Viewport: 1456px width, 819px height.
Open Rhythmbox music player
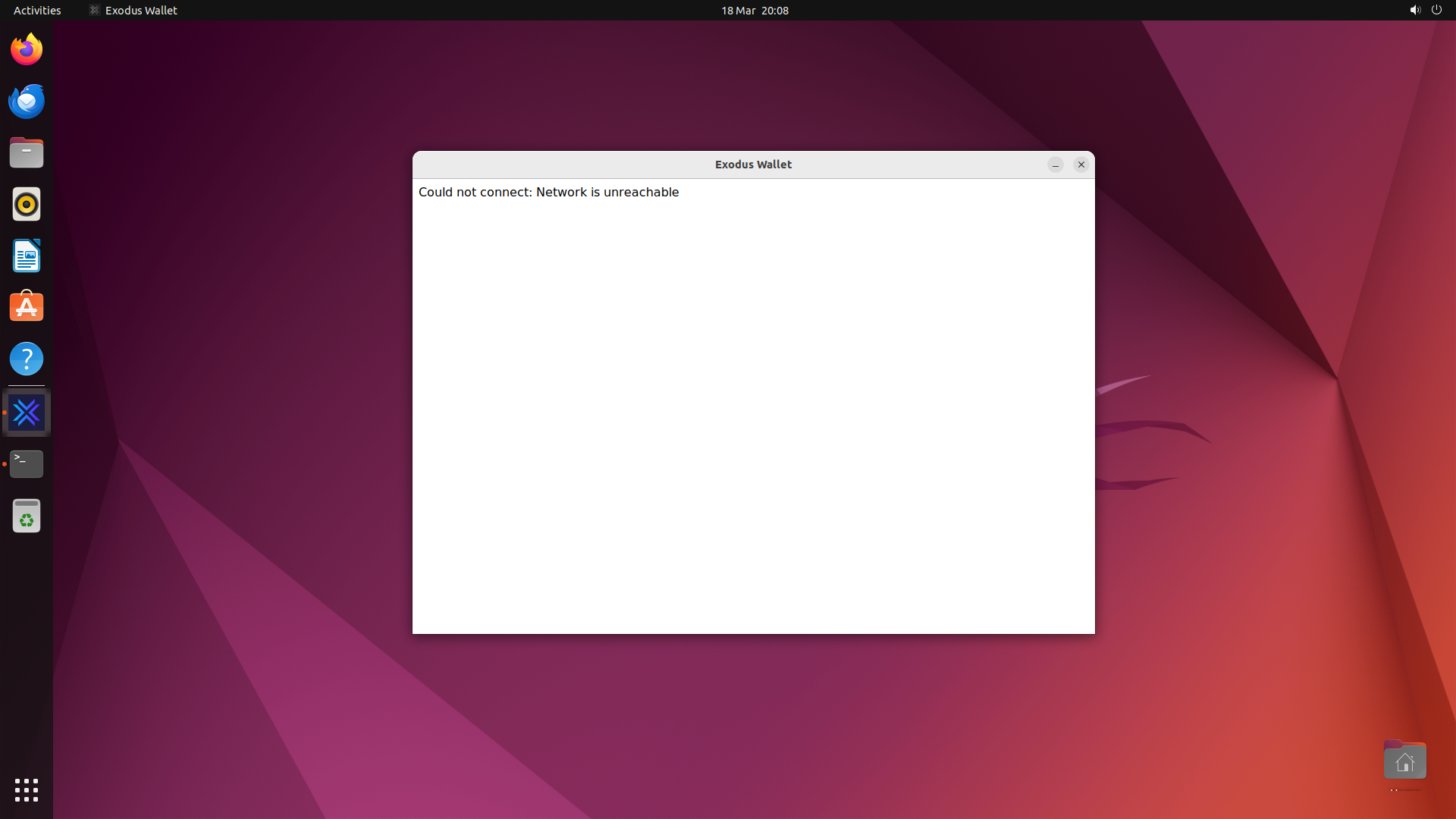point(27,205)
